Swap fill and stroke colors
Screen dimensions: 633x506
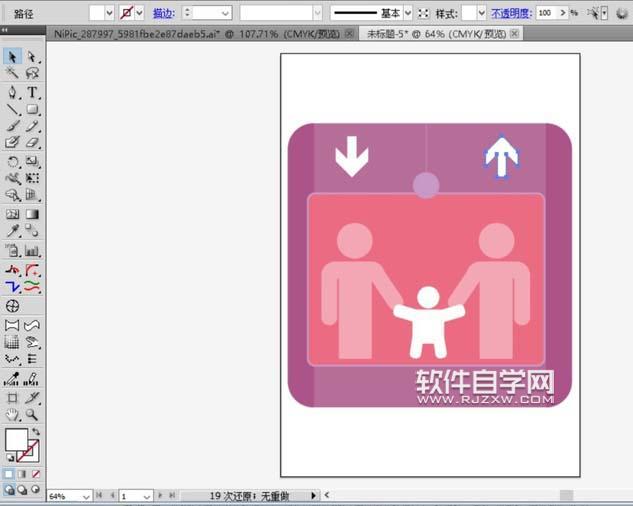pos(36,432)
